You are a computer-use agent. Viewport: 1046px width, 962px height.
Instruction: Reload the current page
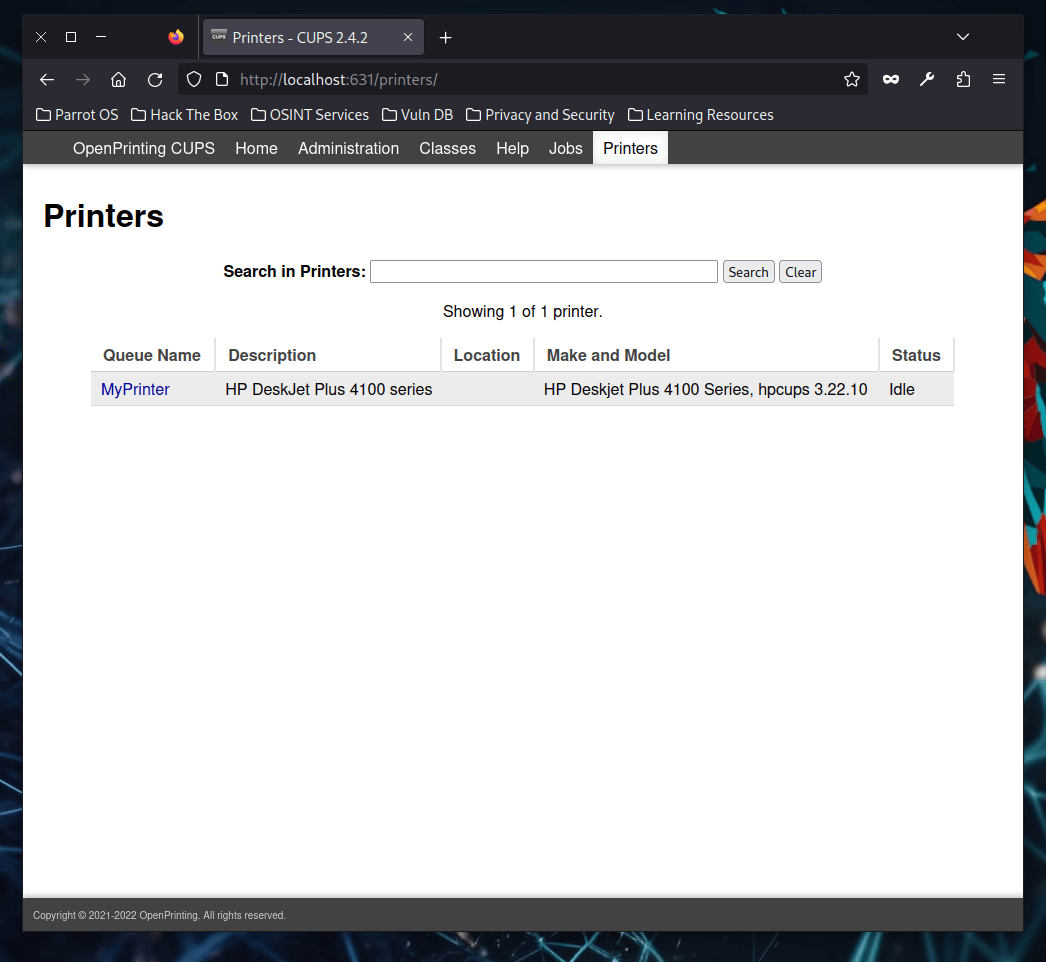coord(155,79)
